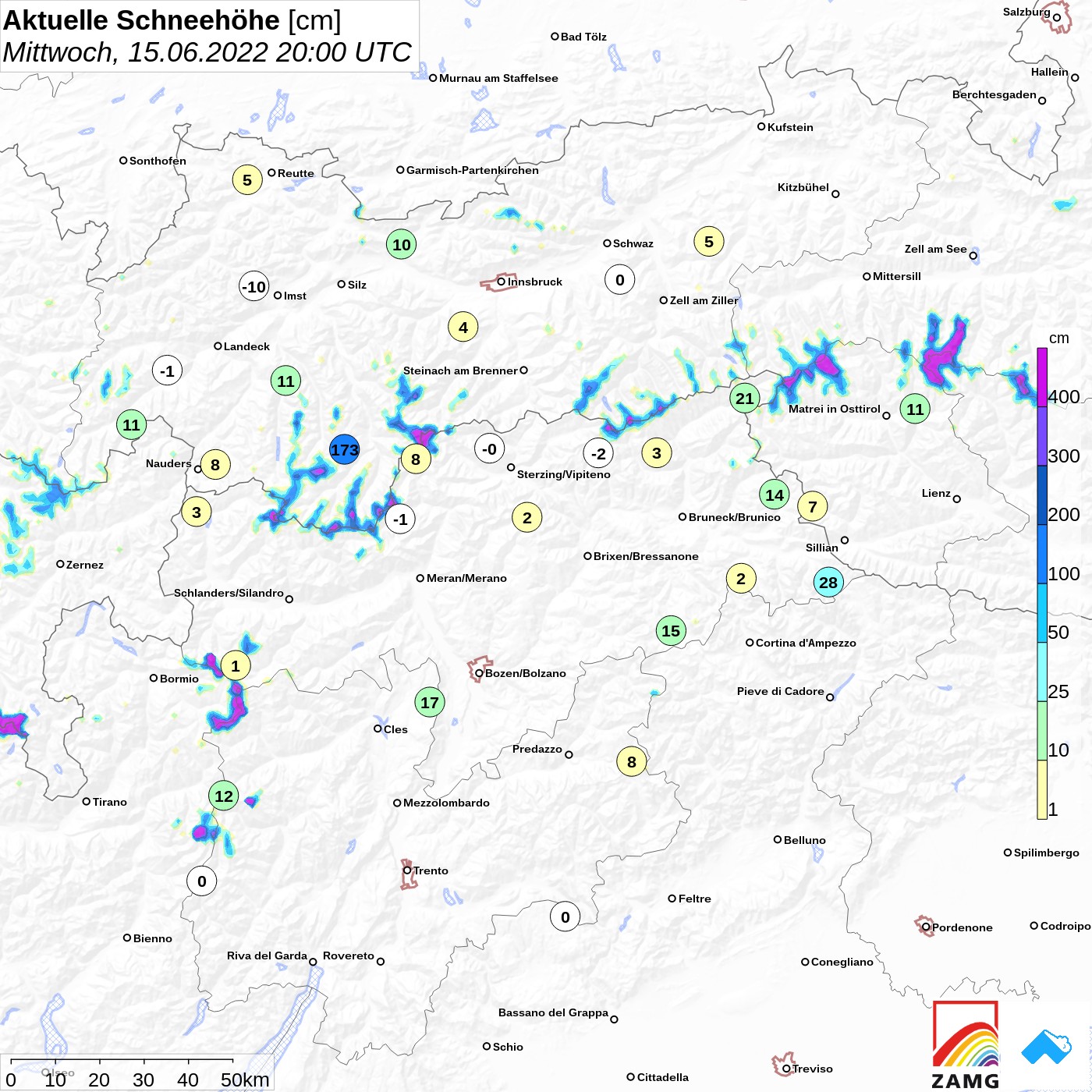Screen dimensions: 1092x1092
Task: Click the yellow 5 marker beside Reutte
Action: pos(247,180)
